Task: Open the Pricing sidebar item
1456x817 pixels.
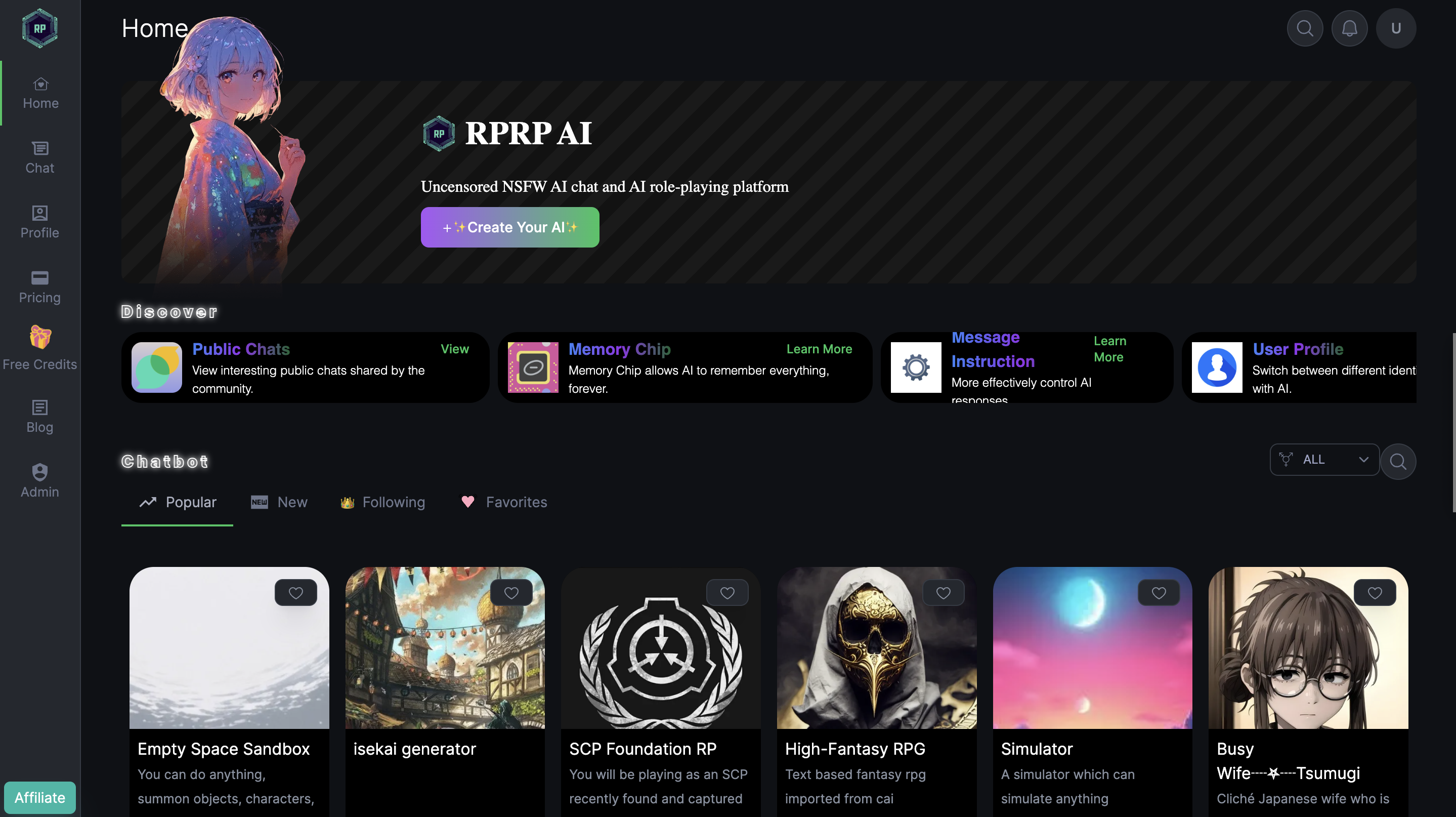Action: coord(39,287)
